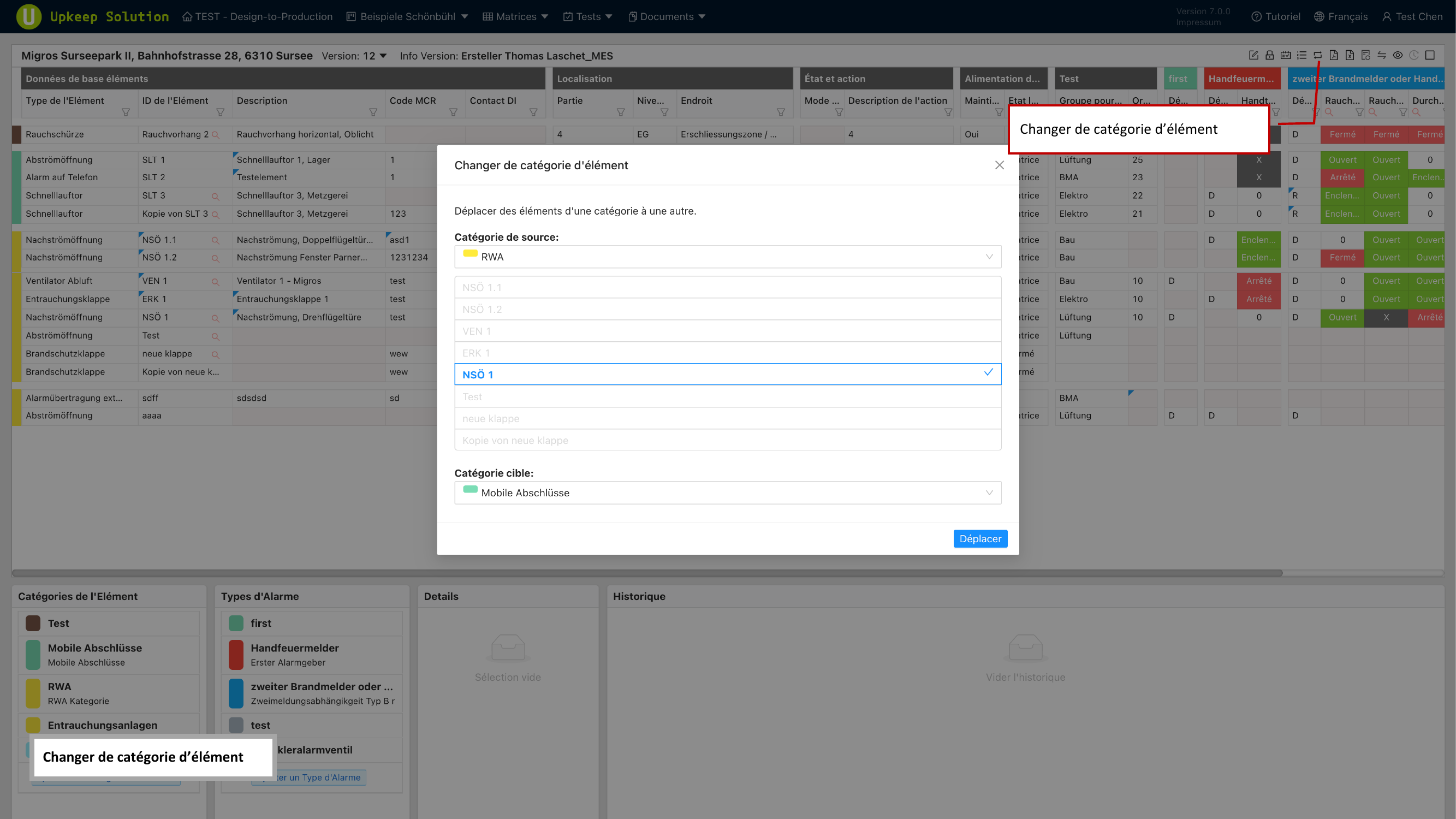The image size is (1456, 819).
Task: Click the Upkeep Solution logo
Action: (x=29, y=16)
